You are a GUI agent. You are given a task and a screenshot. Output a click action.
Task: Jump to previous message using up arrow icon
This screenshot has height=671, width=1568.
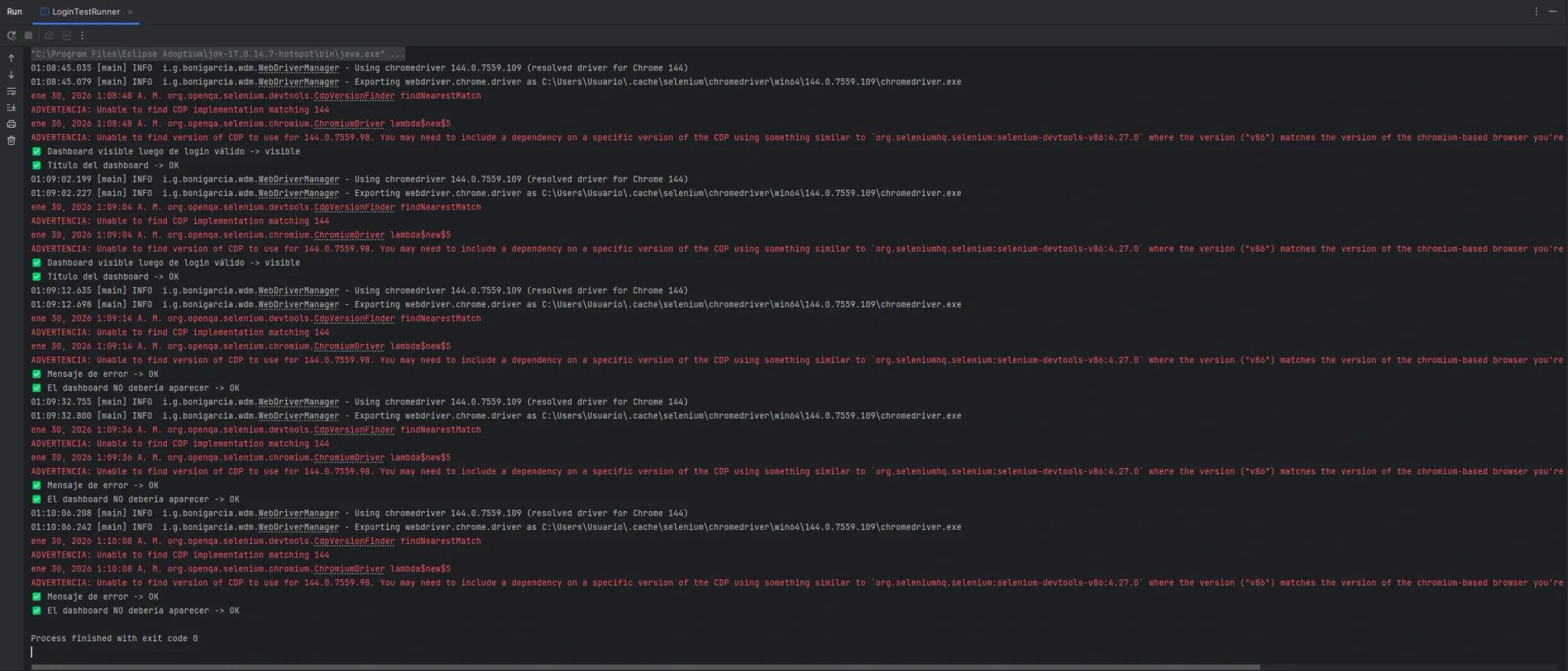coord(11,58)
